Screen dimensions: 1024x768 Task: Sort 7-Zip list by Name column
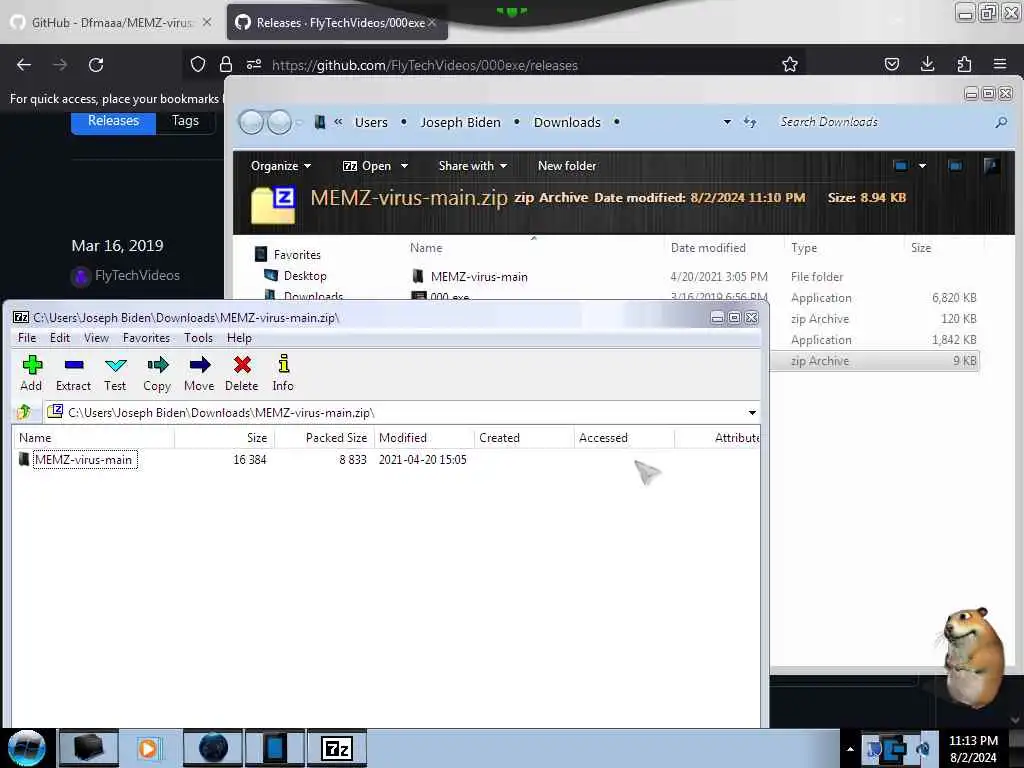click(x=93, y=438)
